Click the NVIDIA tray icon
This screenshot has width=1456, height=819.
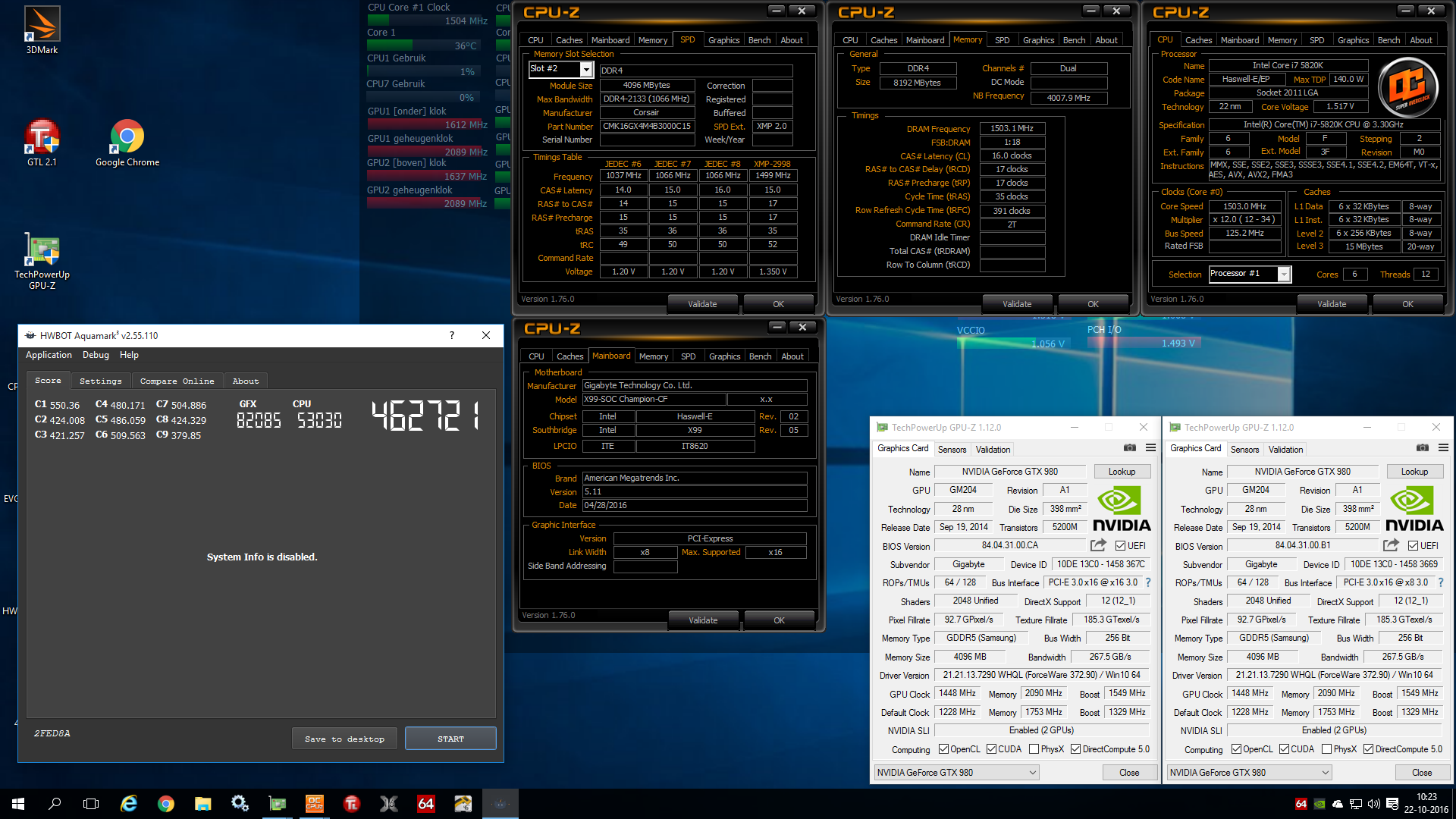(x=1319, y=804)
